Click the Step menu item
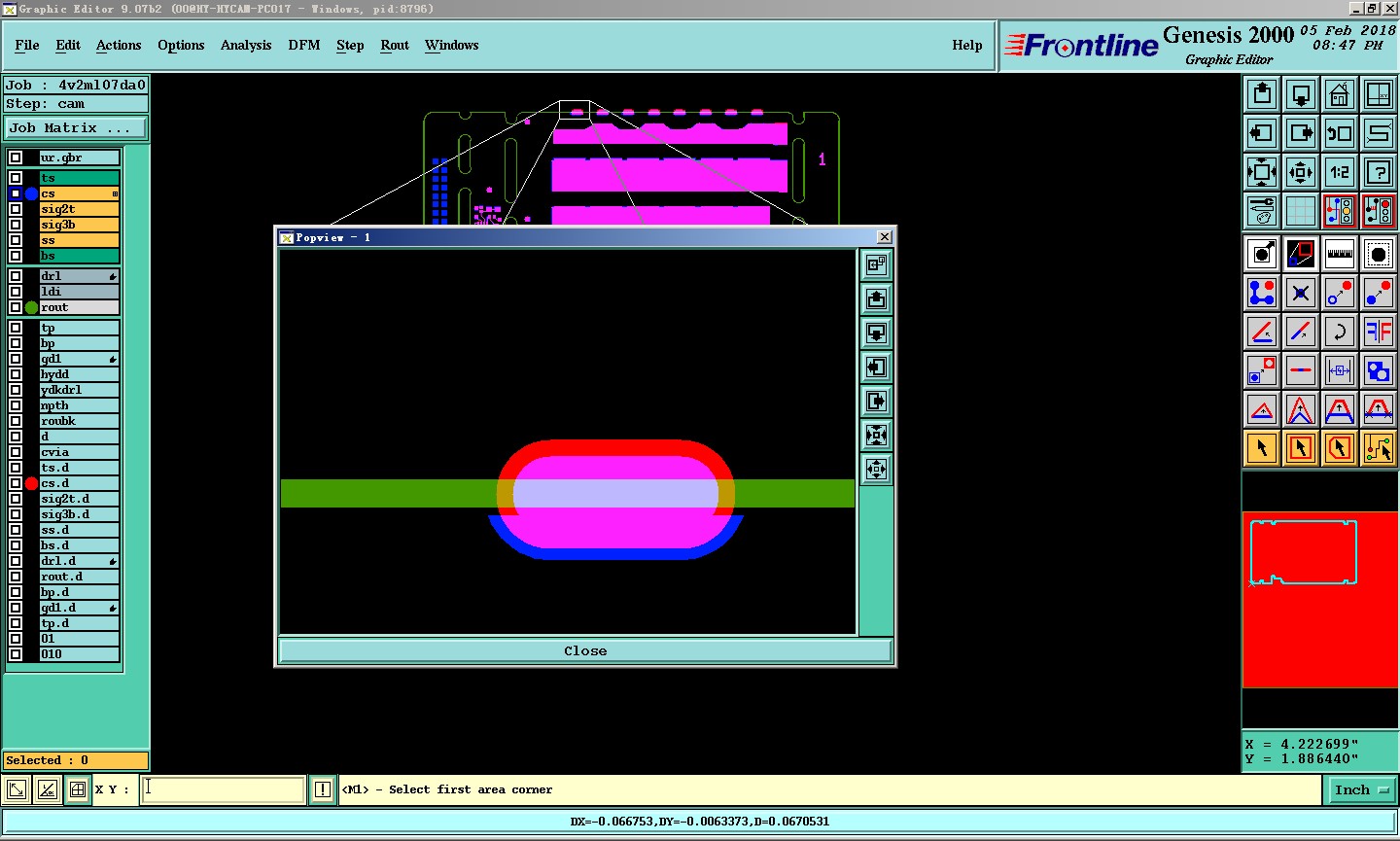The height and width of the screenshot is (841, 1400). click(350, 45)
